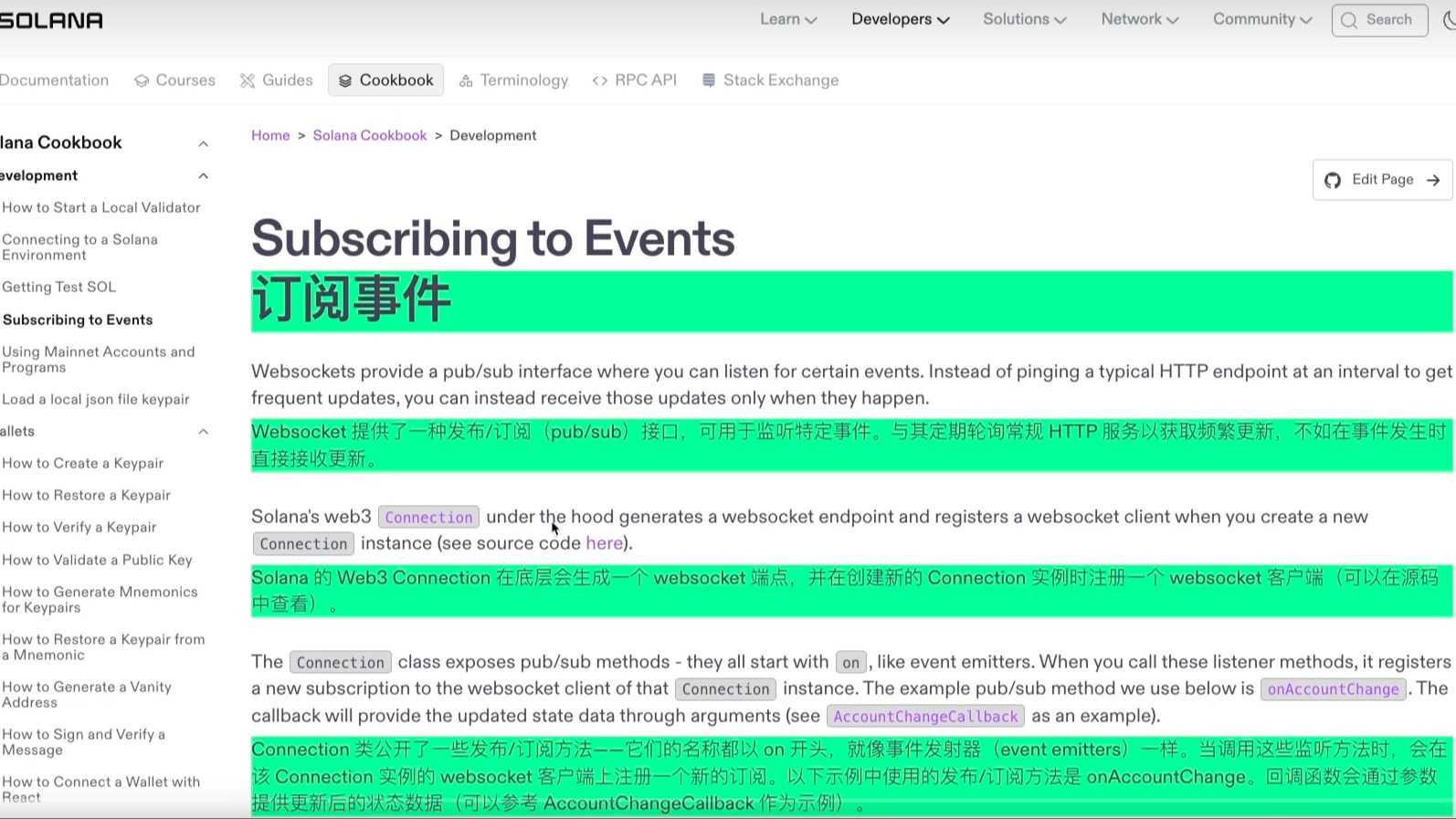Click the Cookbook stack icon
Viewport: 1456px width, 819px height.
point(345,80)
